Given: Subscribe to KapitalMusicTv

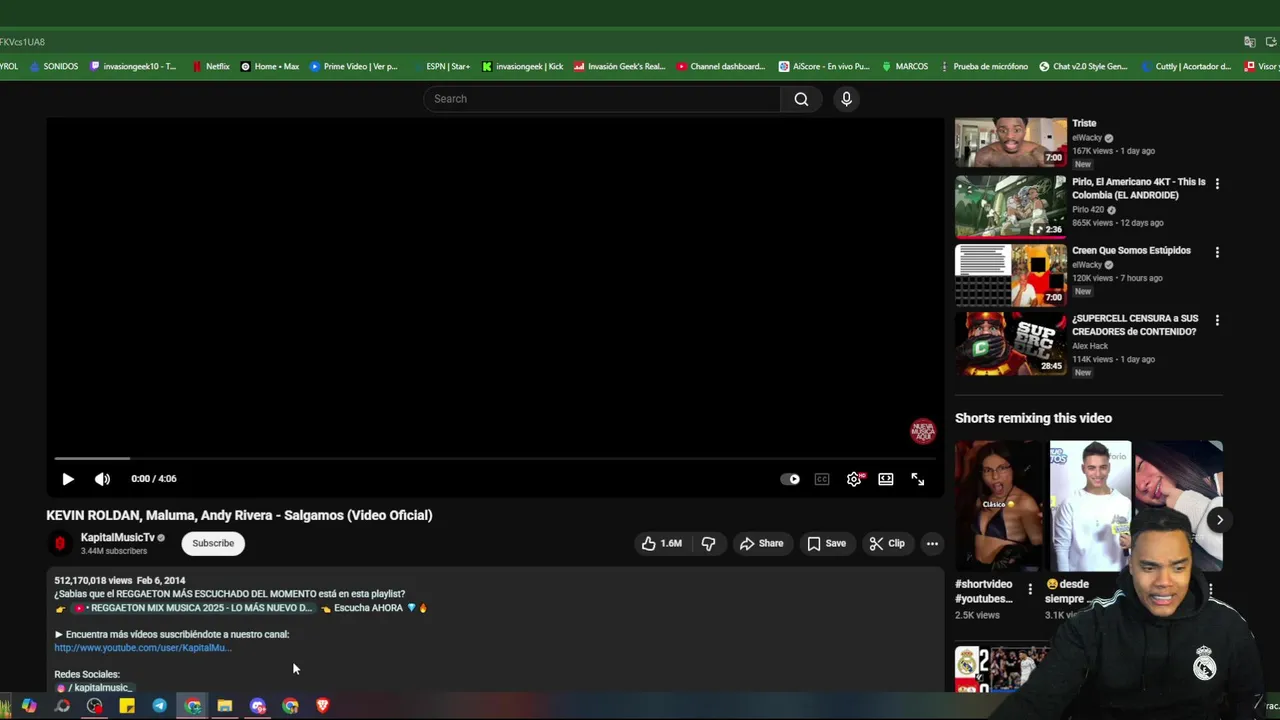Looking at the screenshot, I should tap(213, 543).
